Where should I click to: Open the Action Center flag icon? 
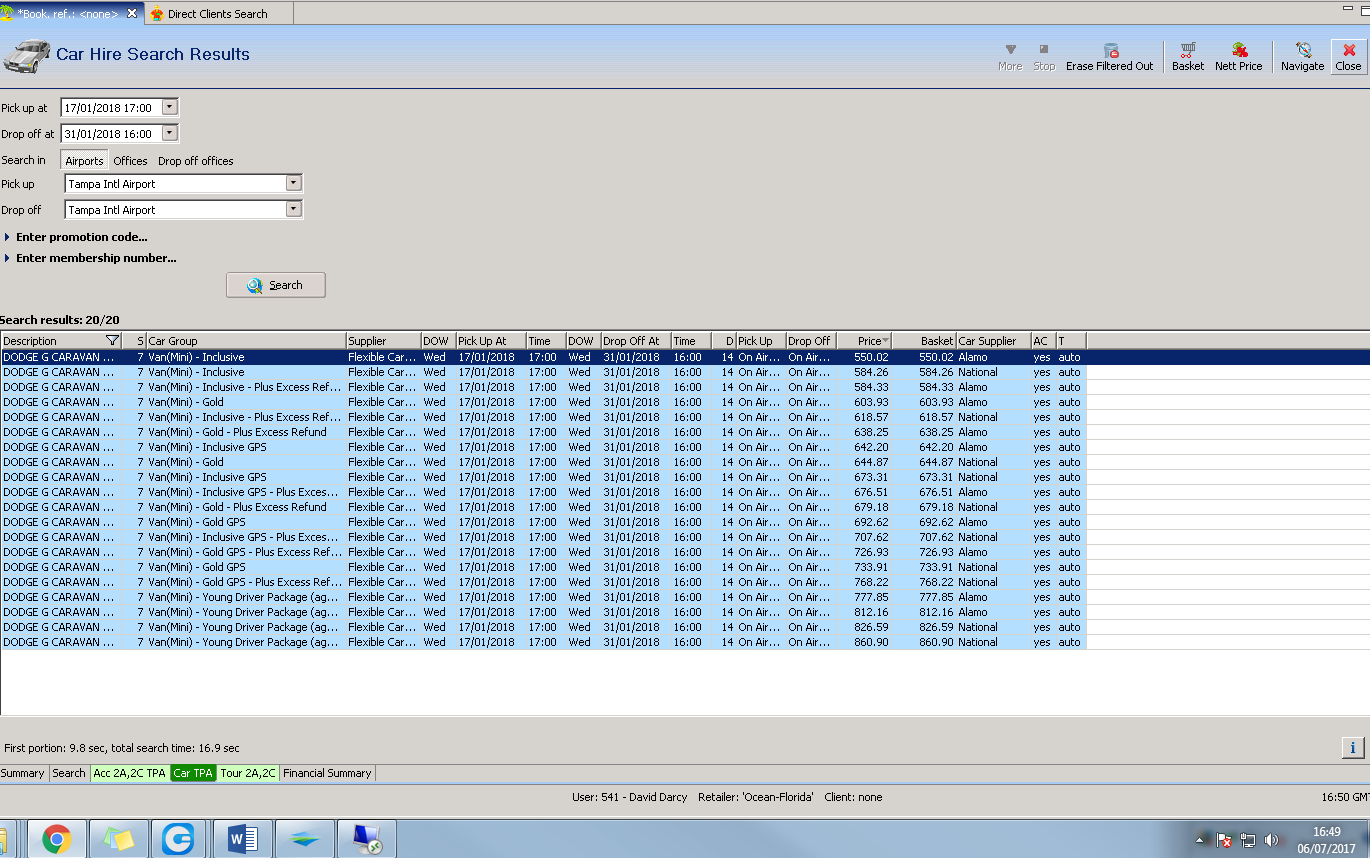[1224, 840]
